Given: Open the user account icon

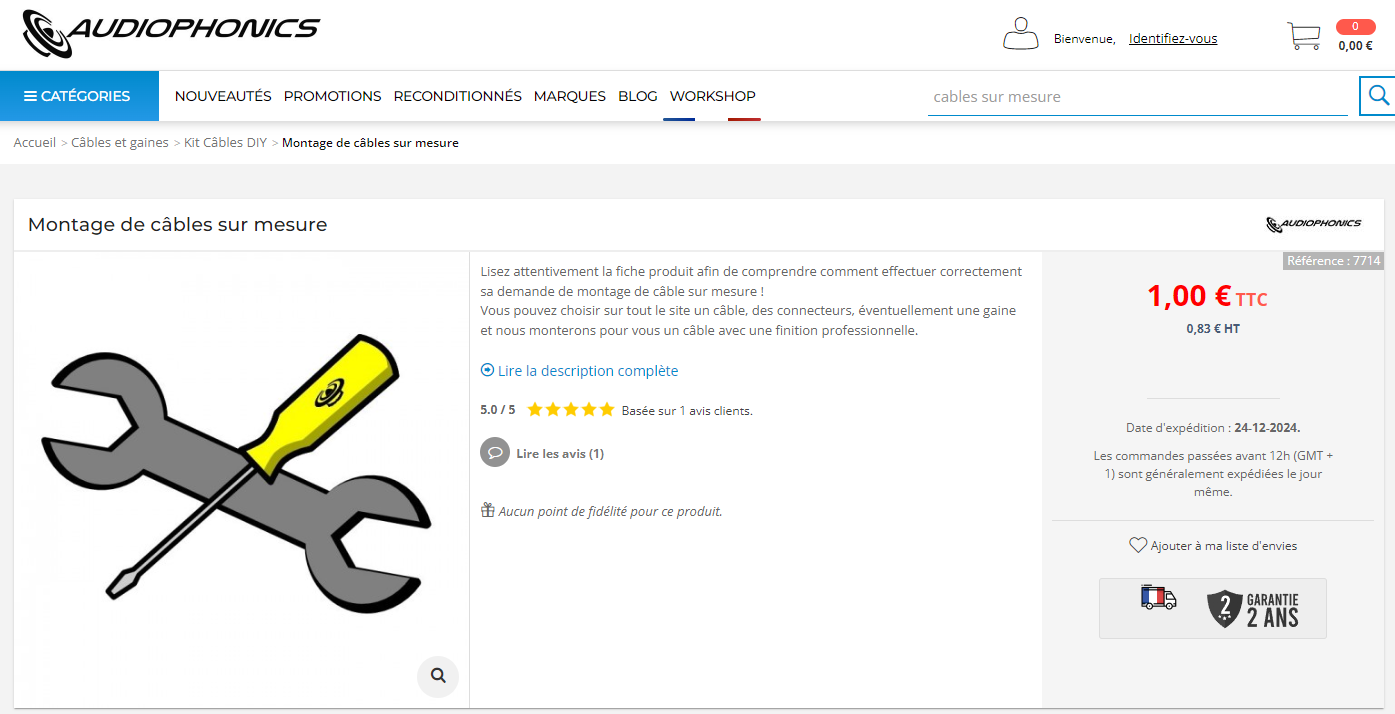Looking at the screenshot, I should pyautogui.click(x=1021, y=34).
